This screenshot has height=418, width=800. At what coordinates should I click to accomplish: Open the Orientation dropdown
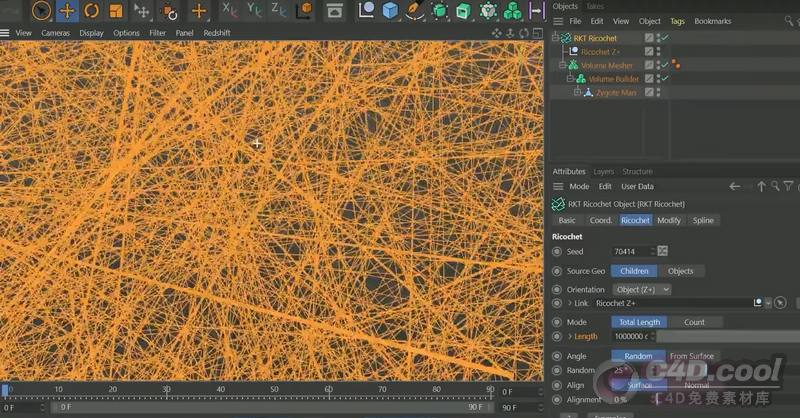tap(641, 289)
